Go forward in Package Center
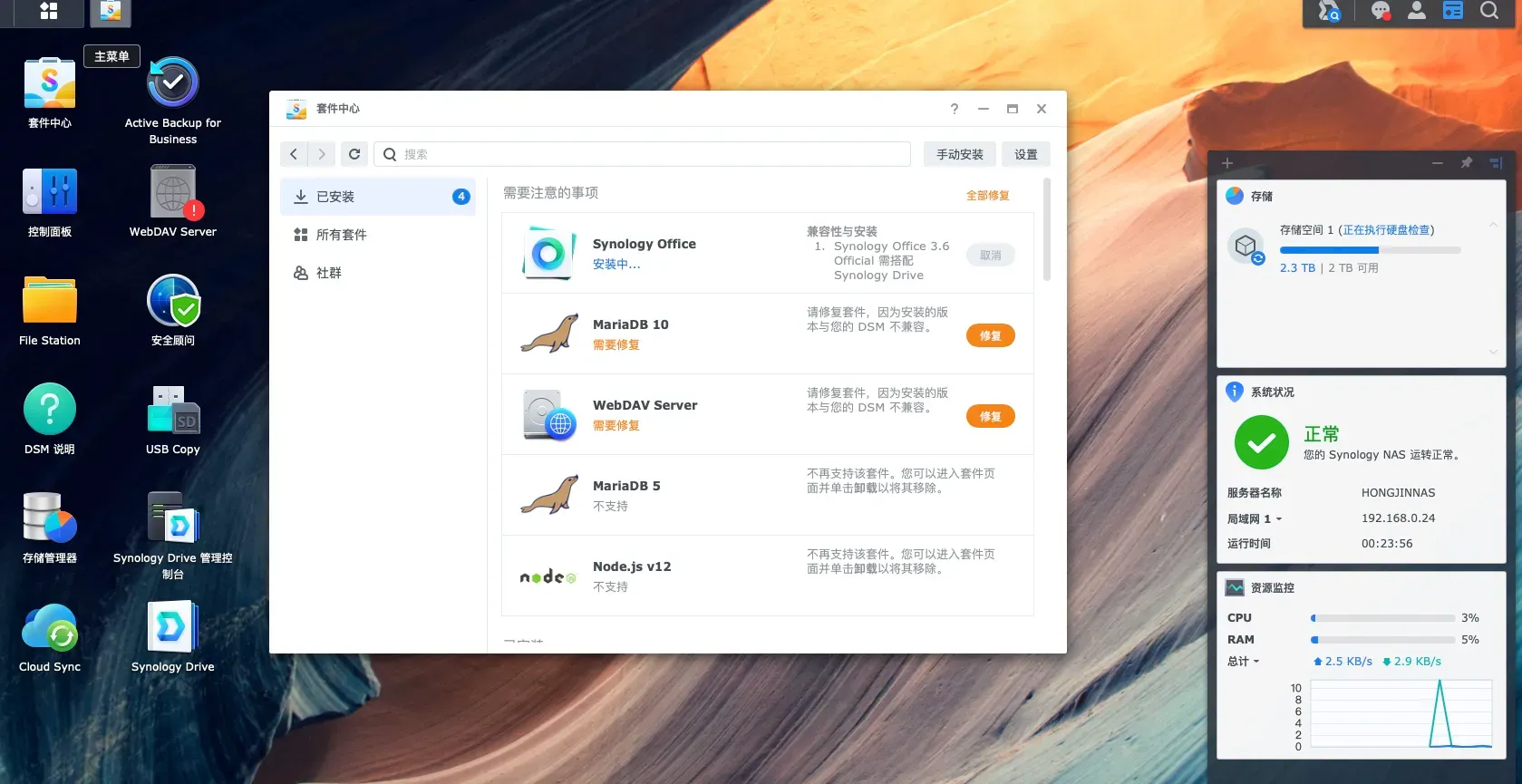1522x784 pixels. [322, 154]
